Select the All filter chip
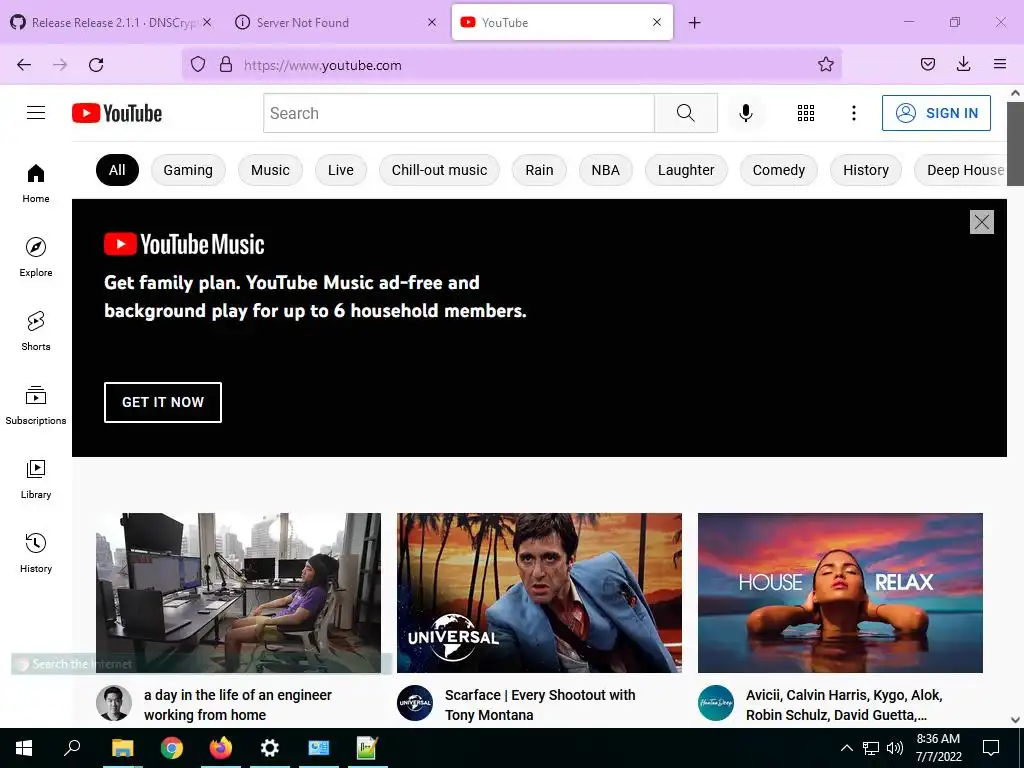1024x768 pixels. pos(117,170)
